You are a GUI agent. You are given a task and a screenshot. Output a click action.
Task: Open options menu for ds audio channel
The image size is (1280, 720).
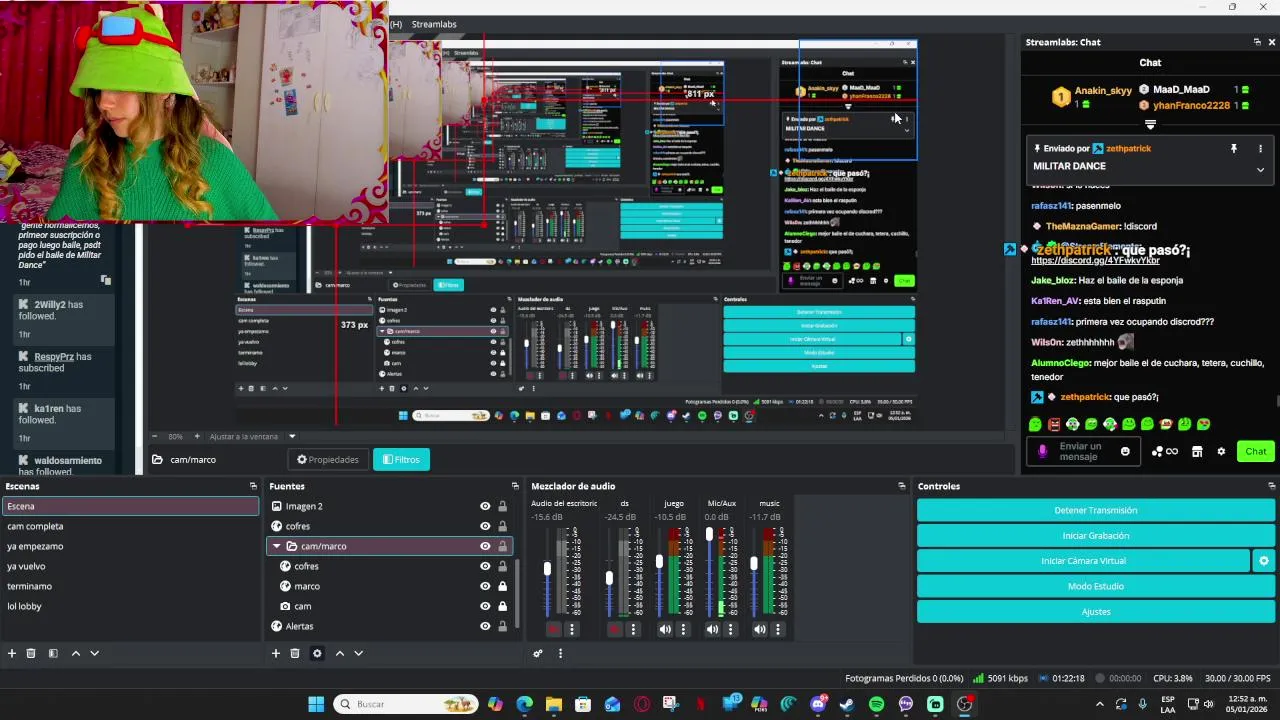[633, 629]
